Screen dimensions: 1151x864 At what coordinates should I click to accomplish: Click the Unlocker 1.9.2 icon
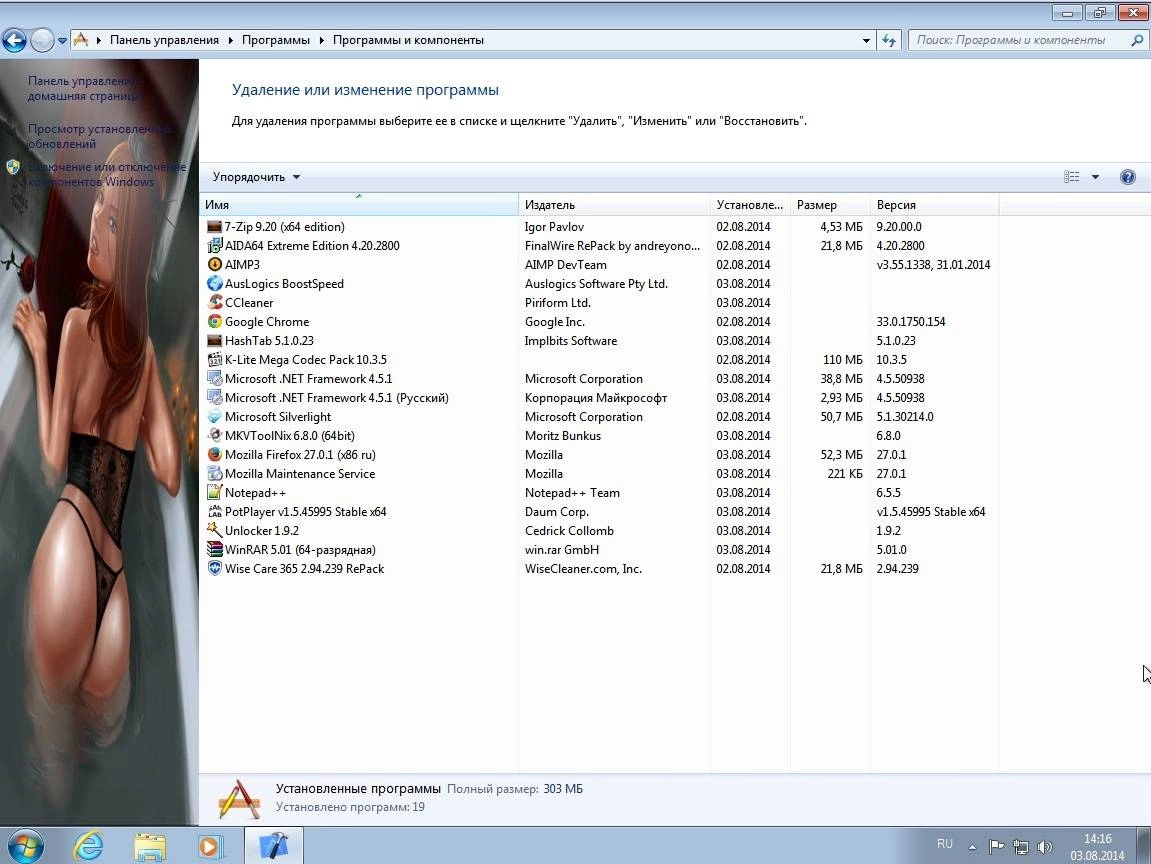(214, 531)
